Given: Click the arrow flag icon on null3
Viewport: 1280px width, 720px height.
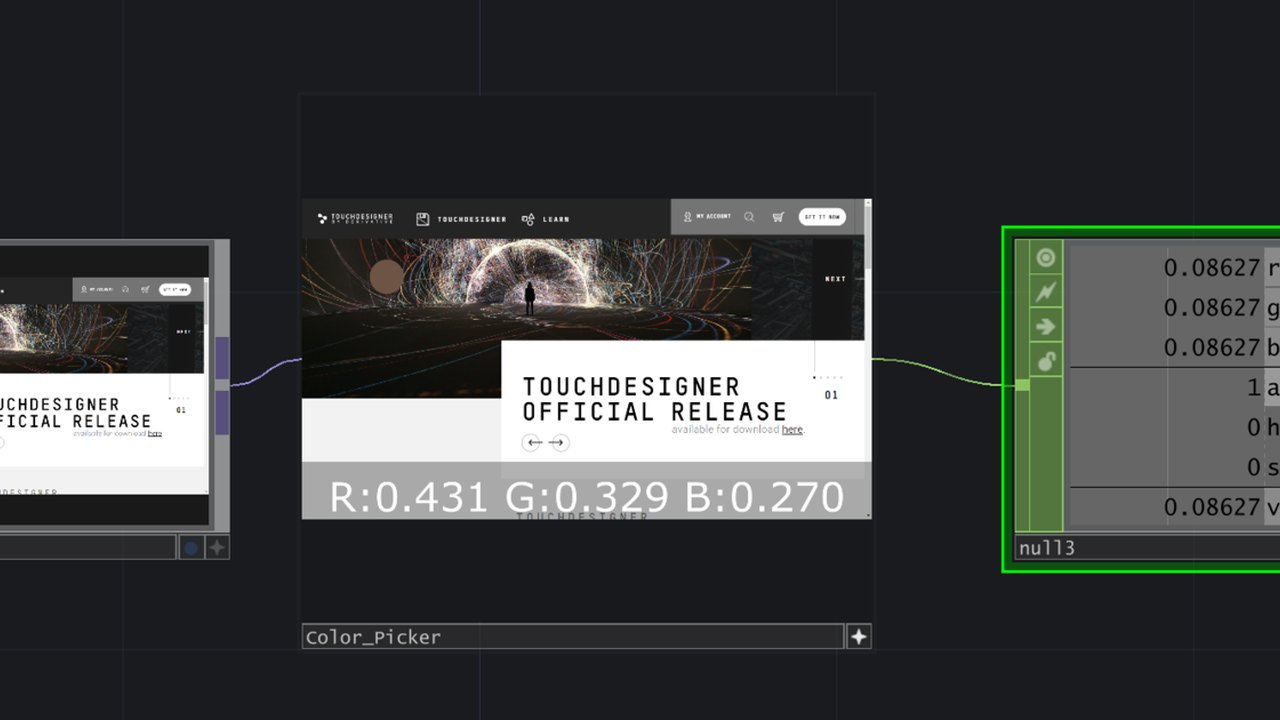Looking at the screenshot, I should [x=1046, y=326].
